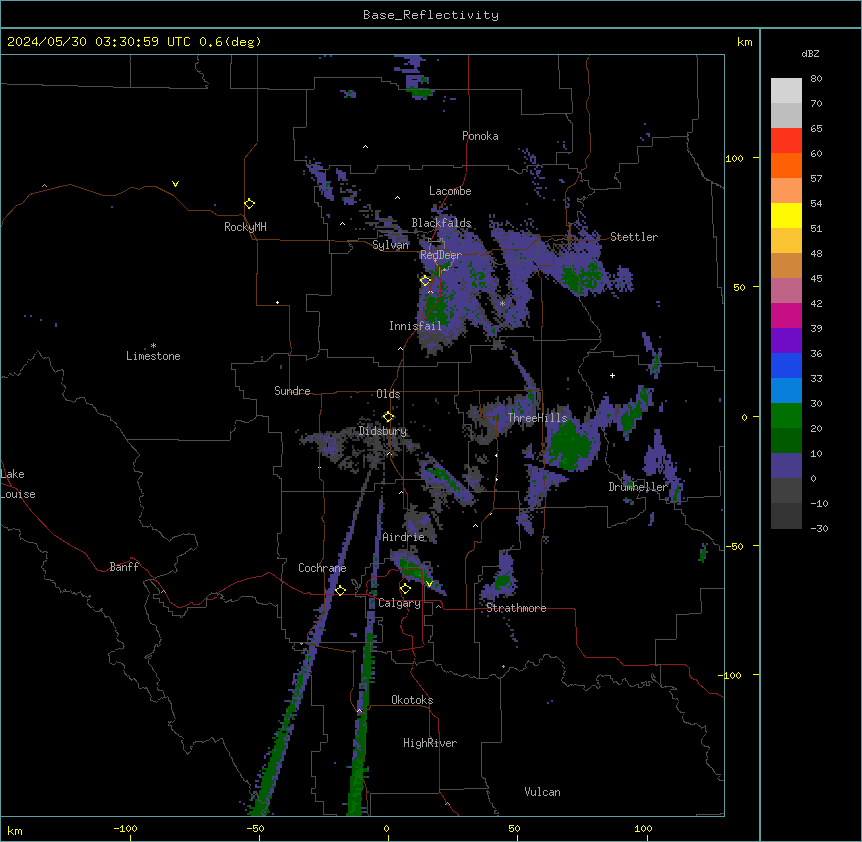Click the Calgary city label
Viewport: 862px width, 842px height.
[399, 603]
